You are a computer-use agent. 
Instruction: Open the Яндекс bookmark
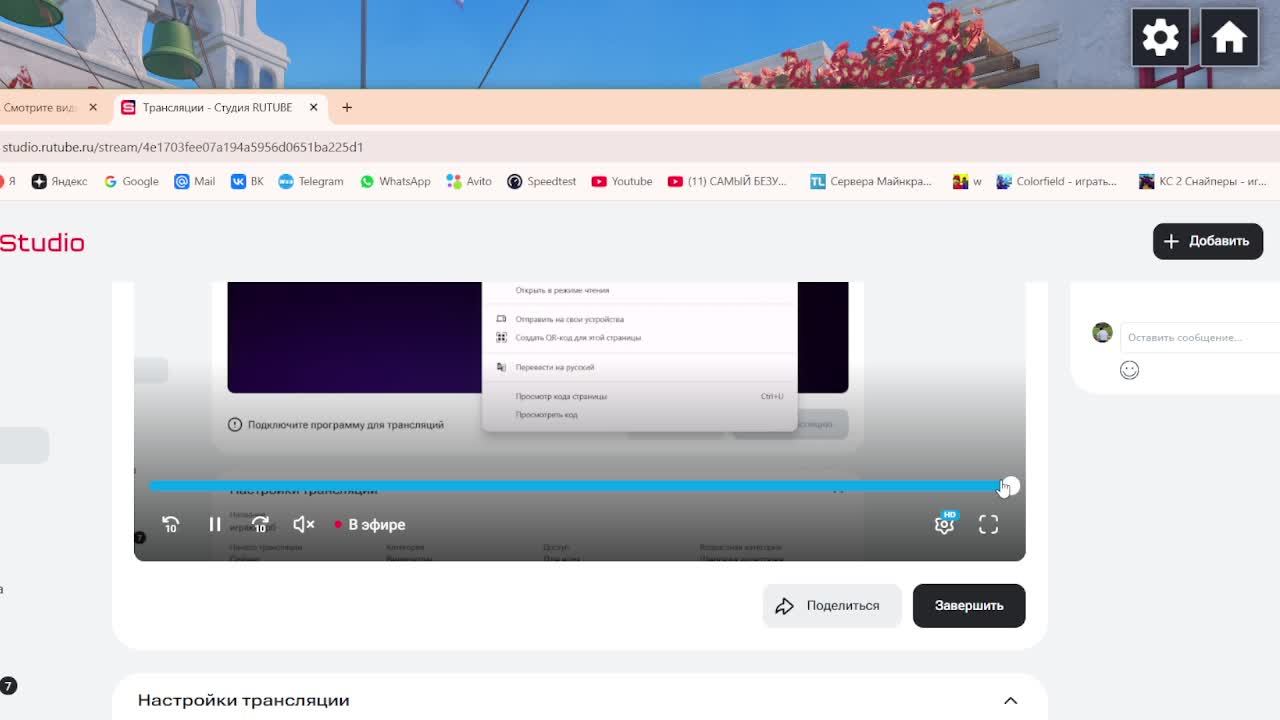coord(59,181)
